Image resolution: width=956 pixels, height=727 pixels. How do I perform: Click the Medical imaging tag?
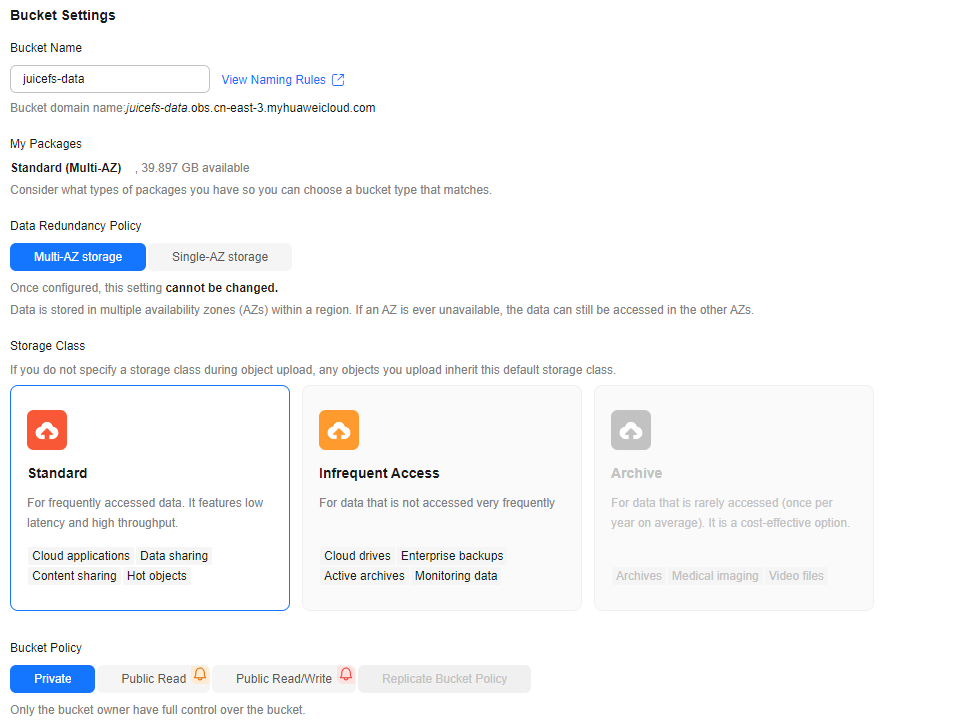715,576
